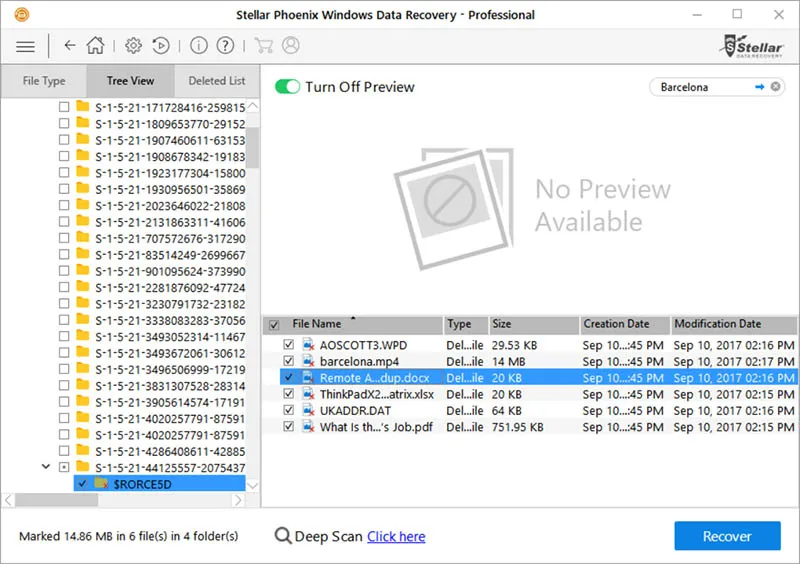
Task: Click the tree scroll down arrow
Action: tap(253, 485)
